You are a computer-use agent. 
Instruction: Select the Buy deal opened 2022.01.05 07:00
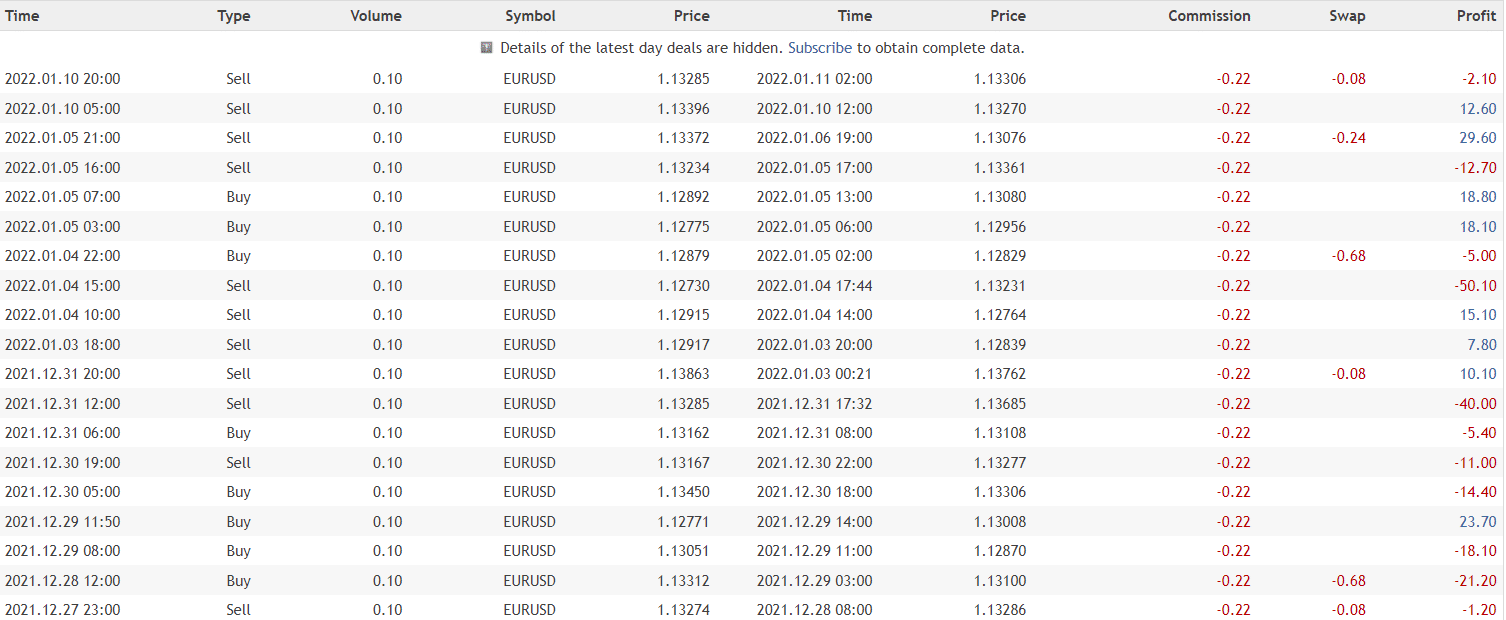tap(752, 197)
